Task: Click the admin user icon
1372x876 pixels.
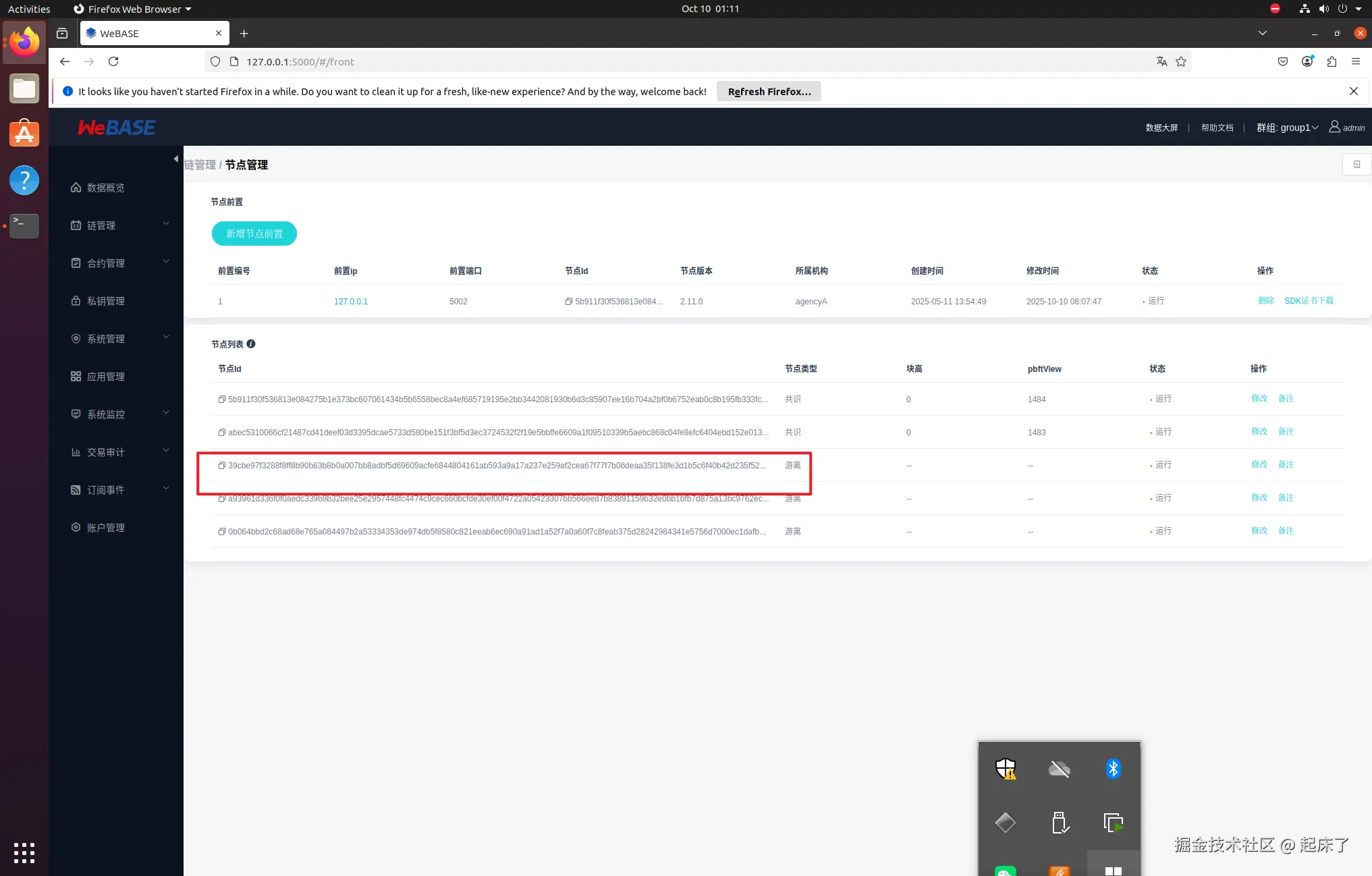Action: 1334,127
